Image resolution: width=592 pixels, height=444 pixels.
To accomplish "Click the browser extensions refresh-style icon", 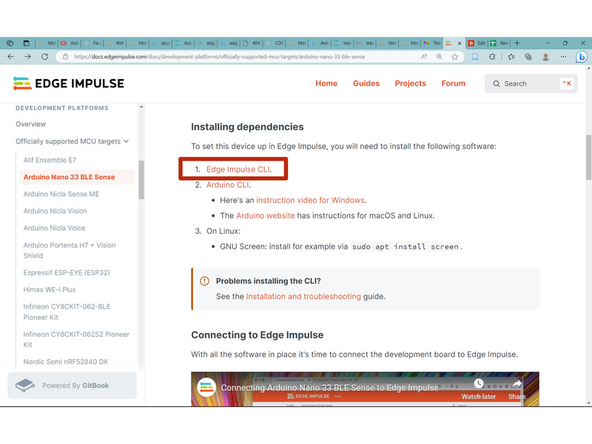I will [x=492, y=57].
